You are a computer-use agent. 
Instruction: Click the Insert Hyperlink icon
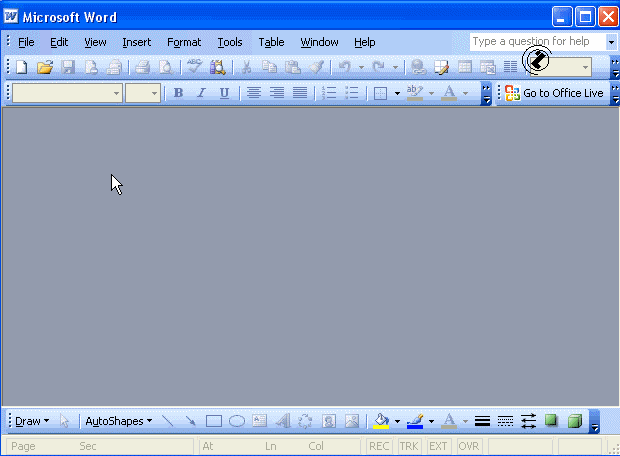(418, 67)
